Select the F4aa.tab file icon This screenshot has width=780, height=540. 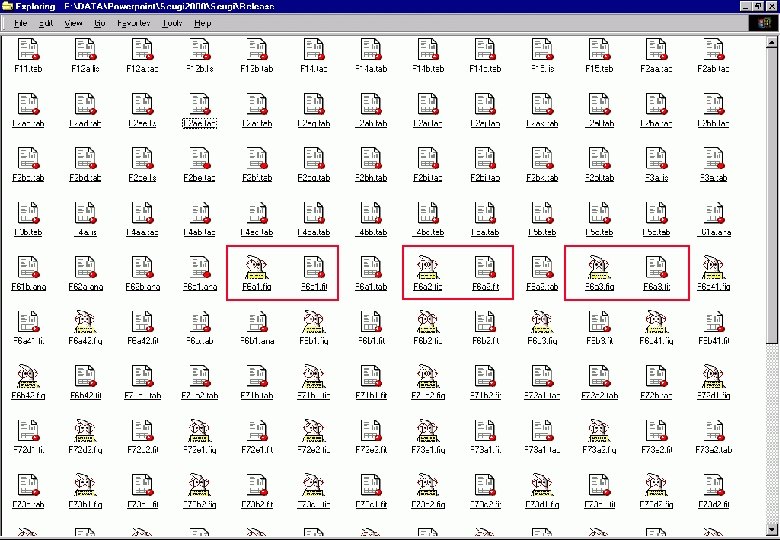point(142,213)
